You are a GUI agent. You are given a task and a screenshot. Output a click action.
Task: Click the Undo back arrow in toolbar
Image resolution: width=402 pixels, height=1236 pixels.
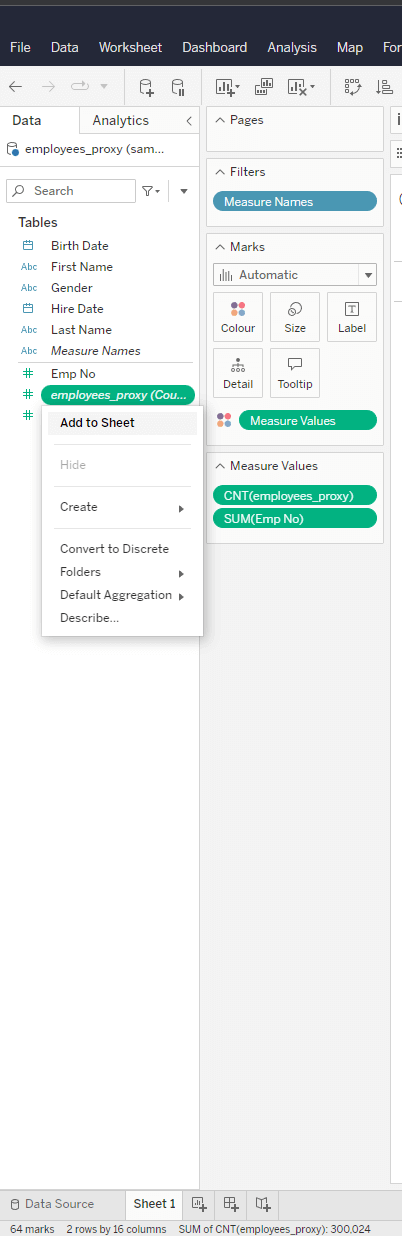tap(15, 87)
